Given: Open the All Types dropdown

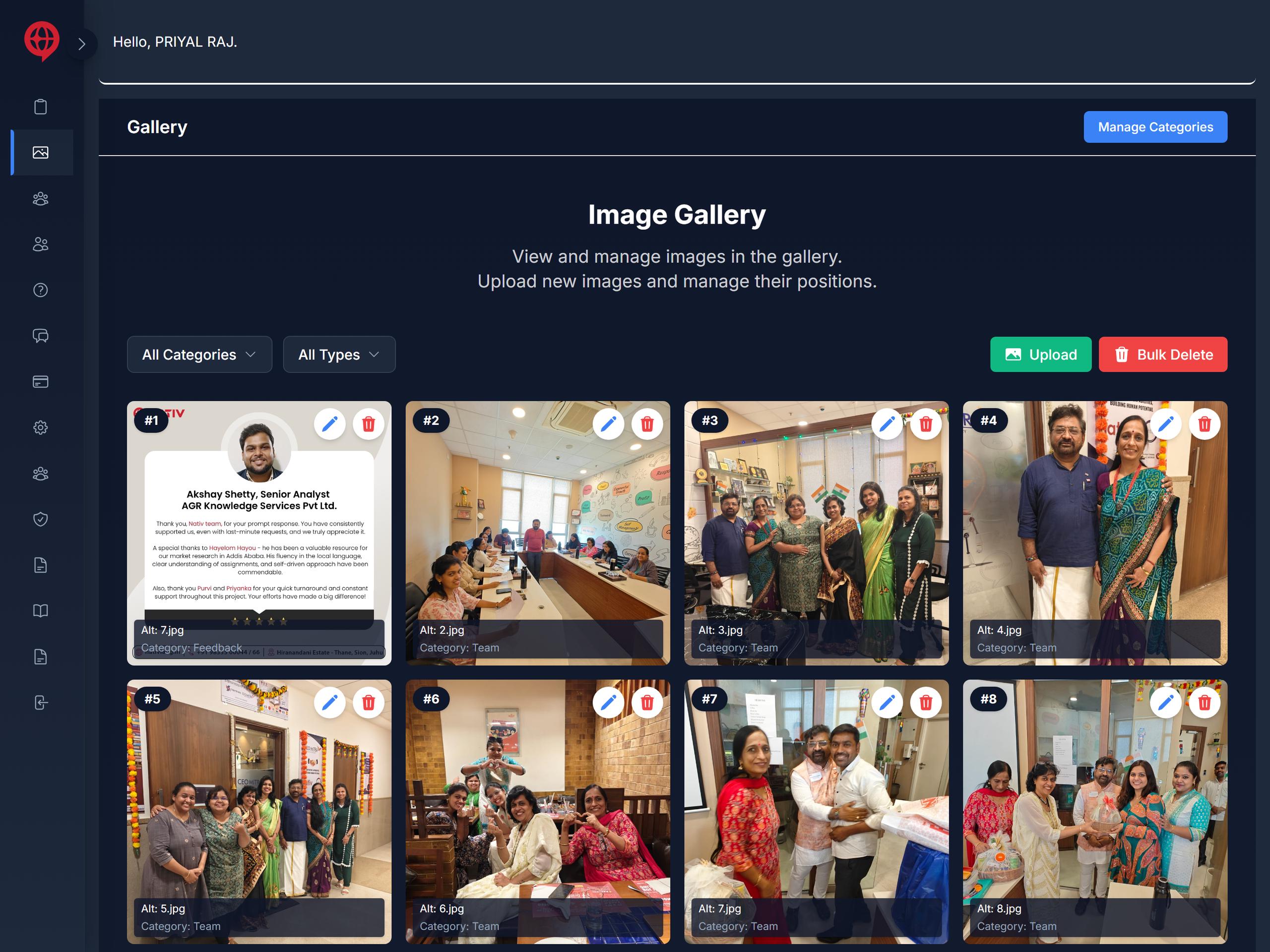Looking at the screenshot, I should click(339, 355).
